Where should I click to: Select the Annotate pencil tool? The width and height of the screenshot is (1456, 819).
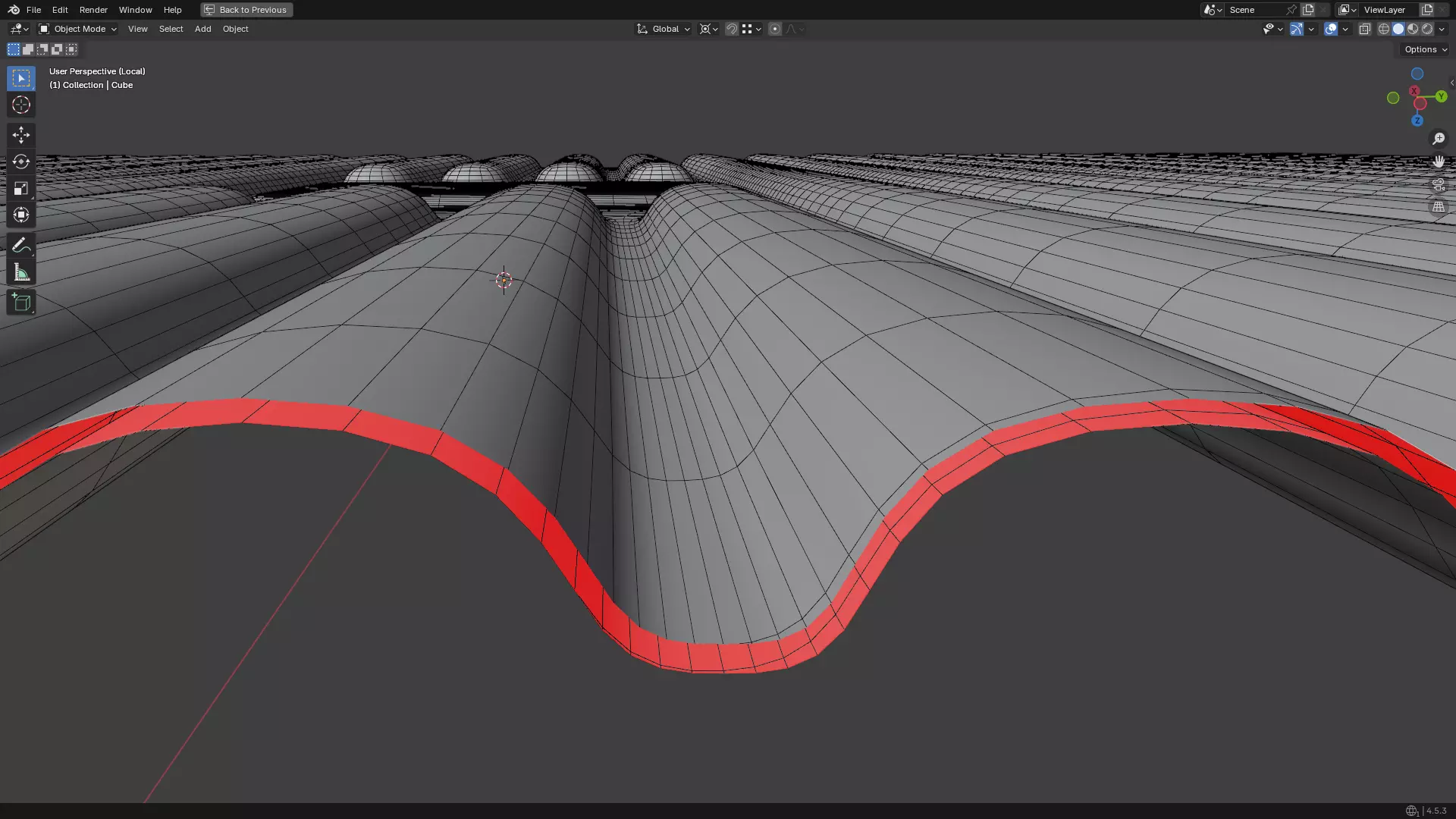[x=21, y=245]
